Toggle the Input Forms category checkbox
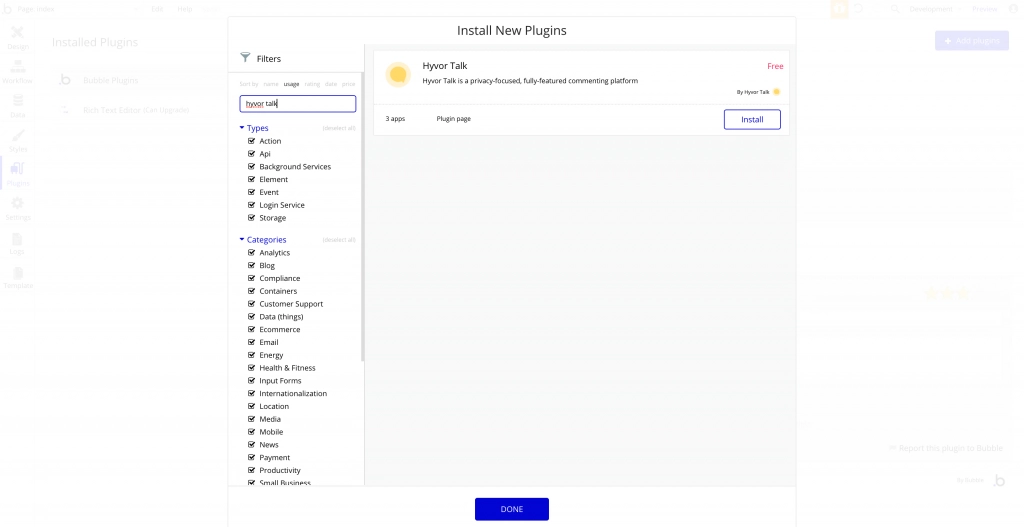This screenshot has height=527, width=1024. pyautogui.click(x=251, y=380)
